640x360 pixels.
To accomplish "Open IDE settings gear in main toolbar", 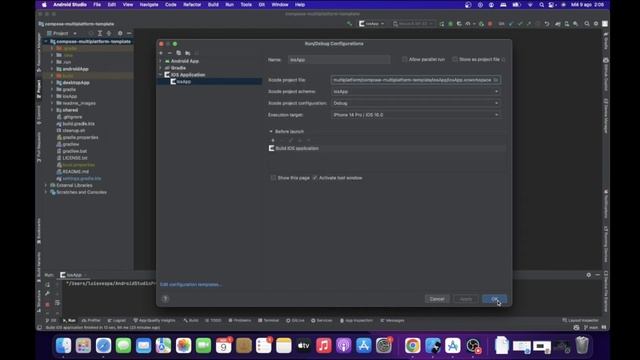I will 596,24.
